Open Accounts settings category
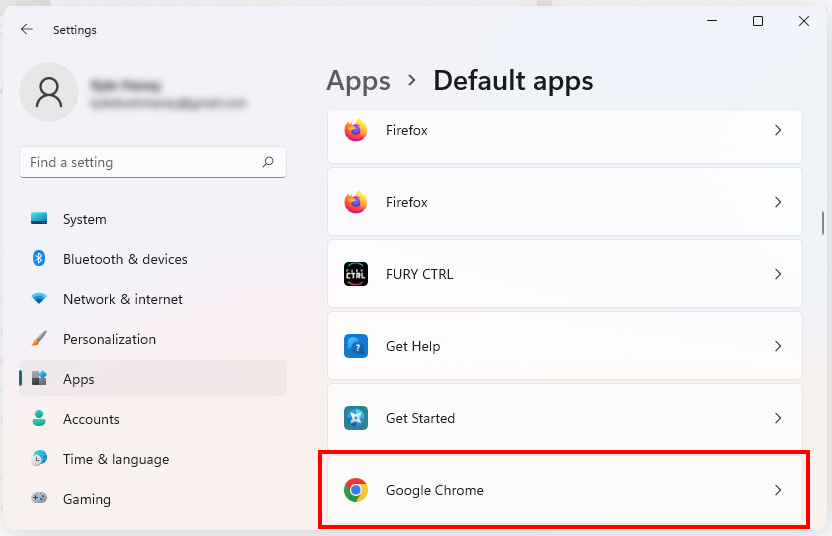This screenshot has width=832, height=536. tap(153, 419)
